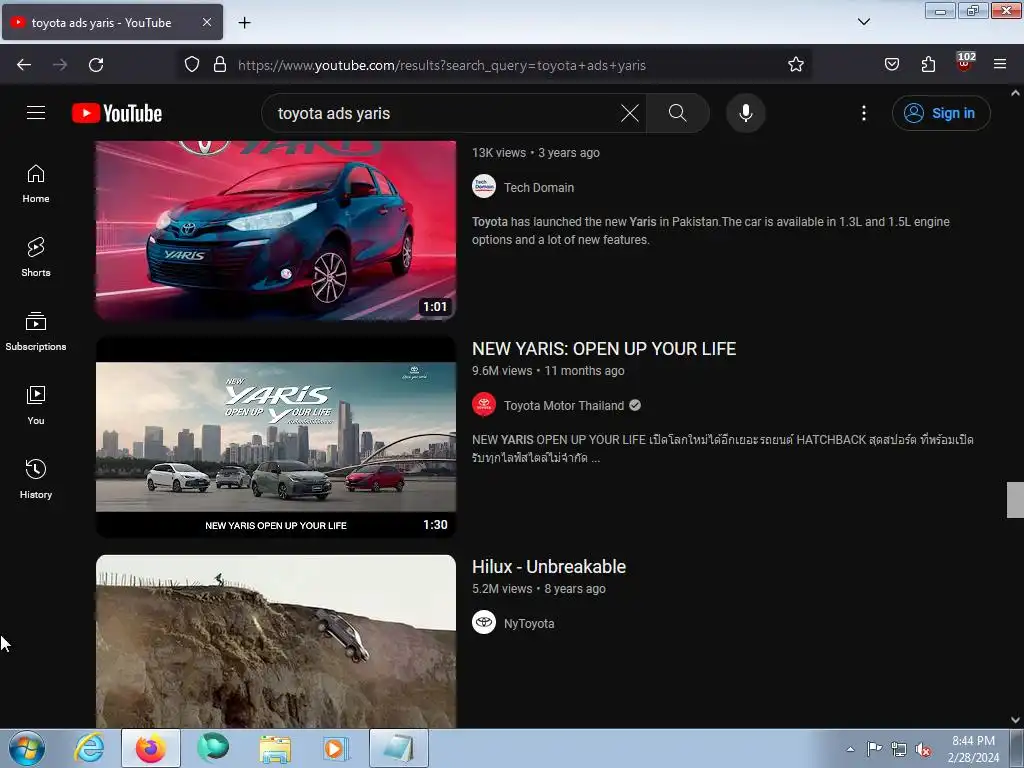Reload the page with refresh icon

point(96,65)
